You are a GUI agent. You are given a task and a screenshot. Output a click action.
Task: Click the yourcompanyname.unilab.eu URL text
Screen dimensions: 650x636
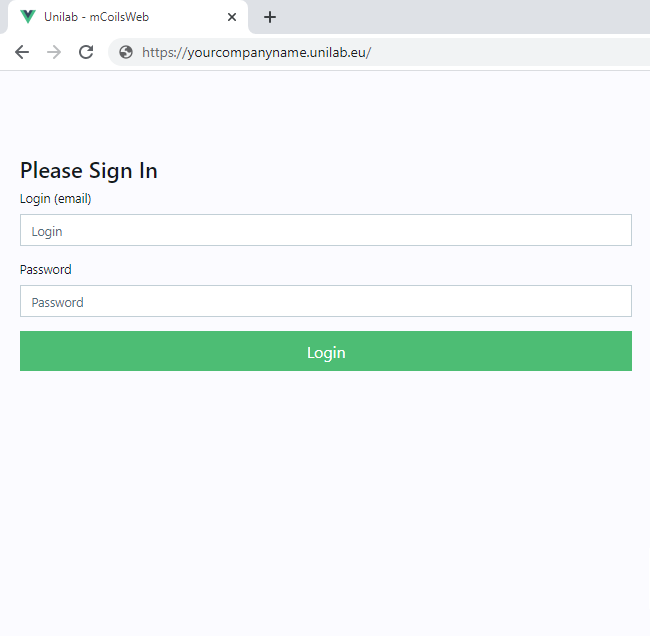(278, 52)
